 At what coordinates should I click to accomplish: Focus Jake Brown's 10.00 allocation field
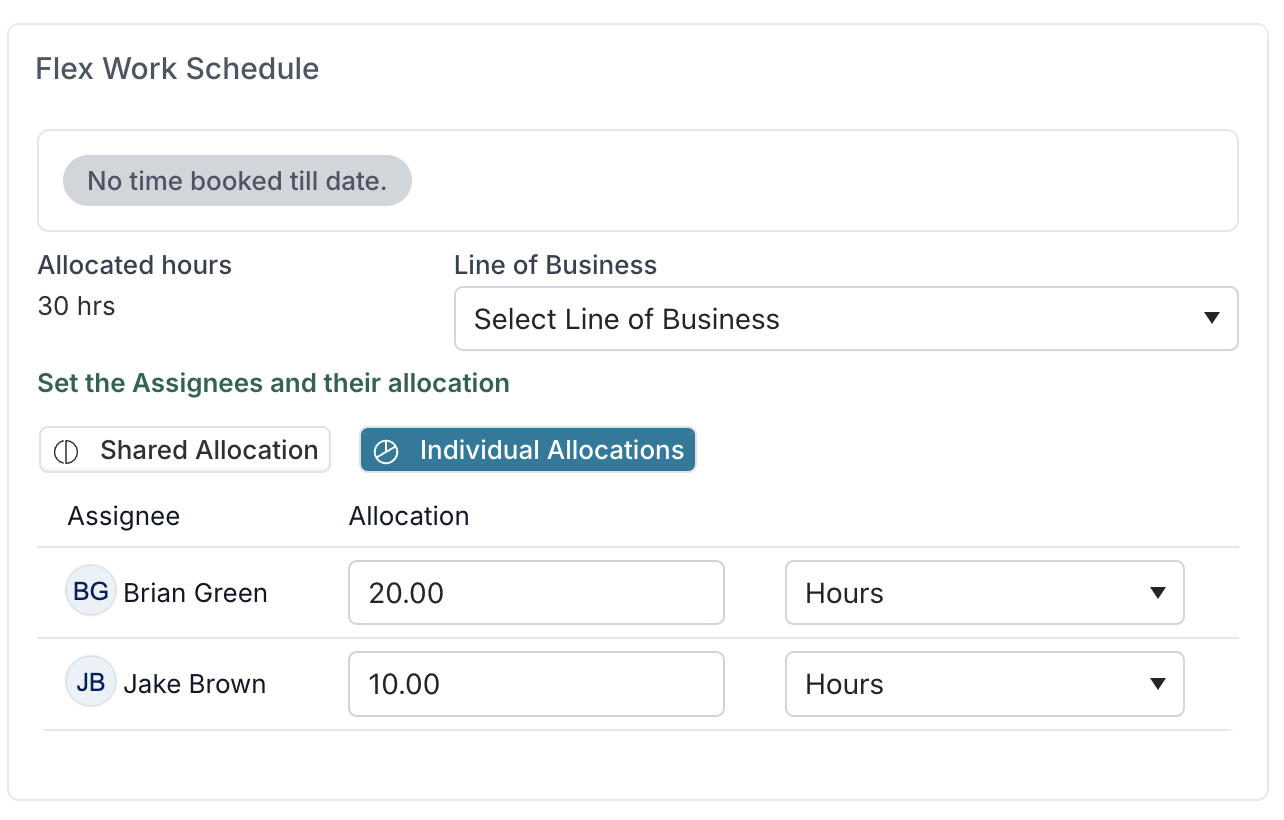(536, 684)
